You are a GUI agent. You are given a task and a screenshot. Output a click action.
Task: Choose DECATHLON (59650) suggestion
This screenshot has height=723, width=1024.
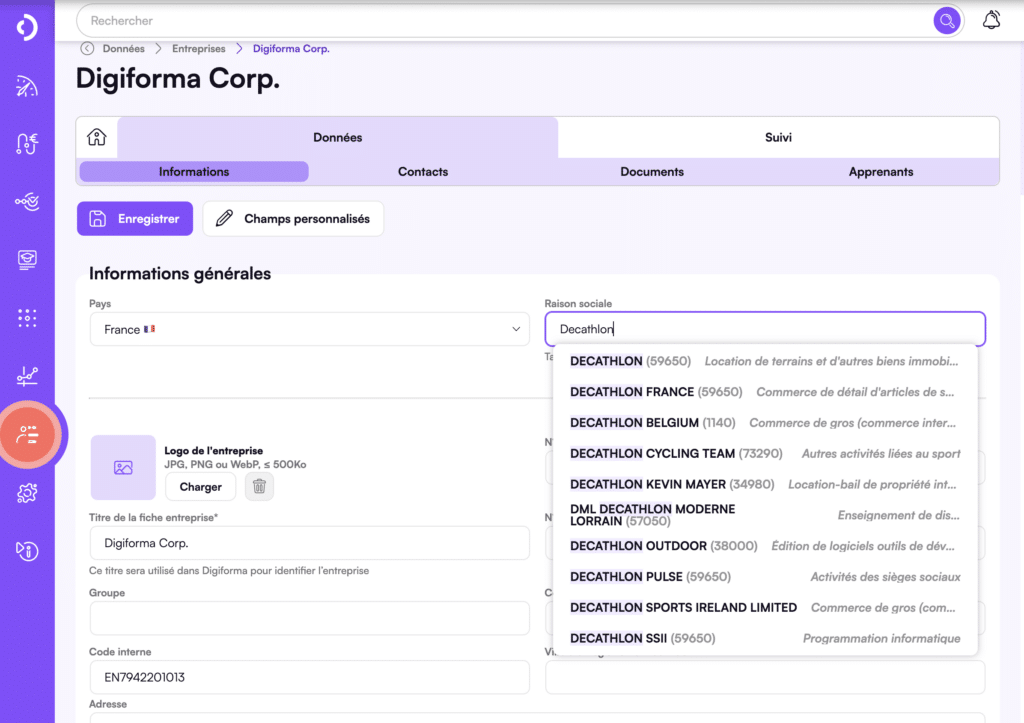[x=765, y=361]
